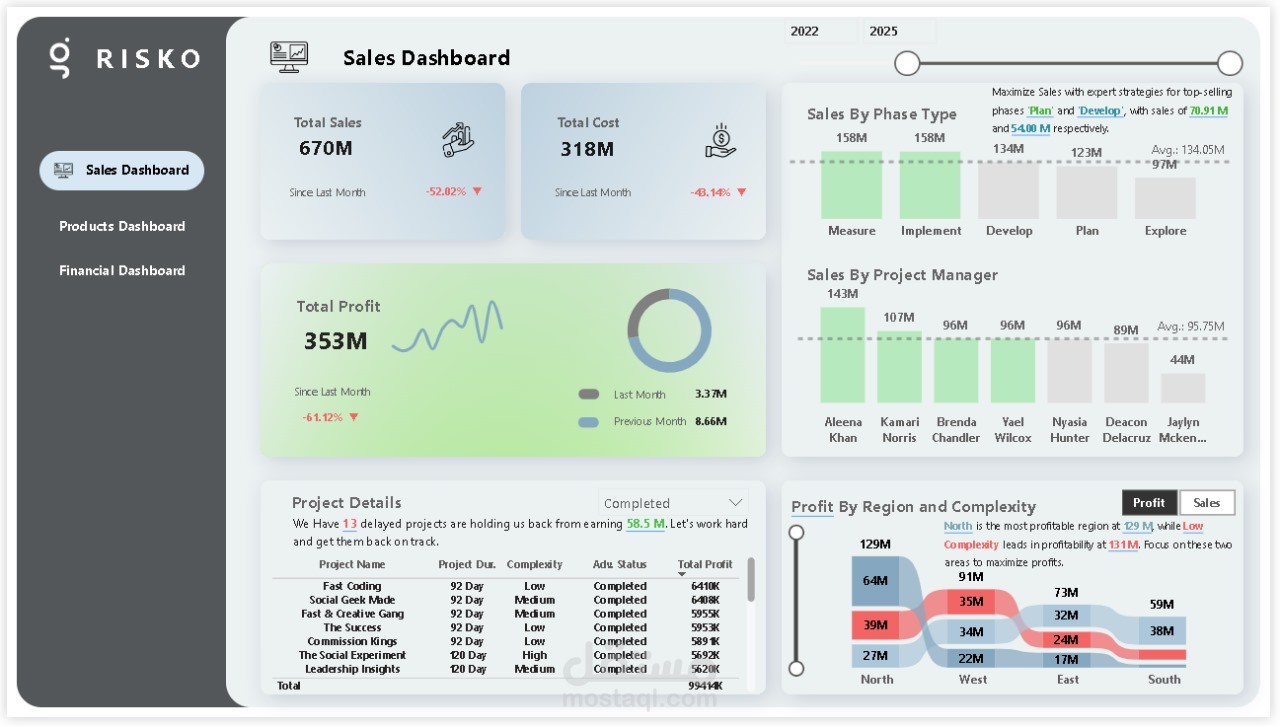Click the 2025 end year field
This screenshot has width=1280, height=727.
point(899,31)
